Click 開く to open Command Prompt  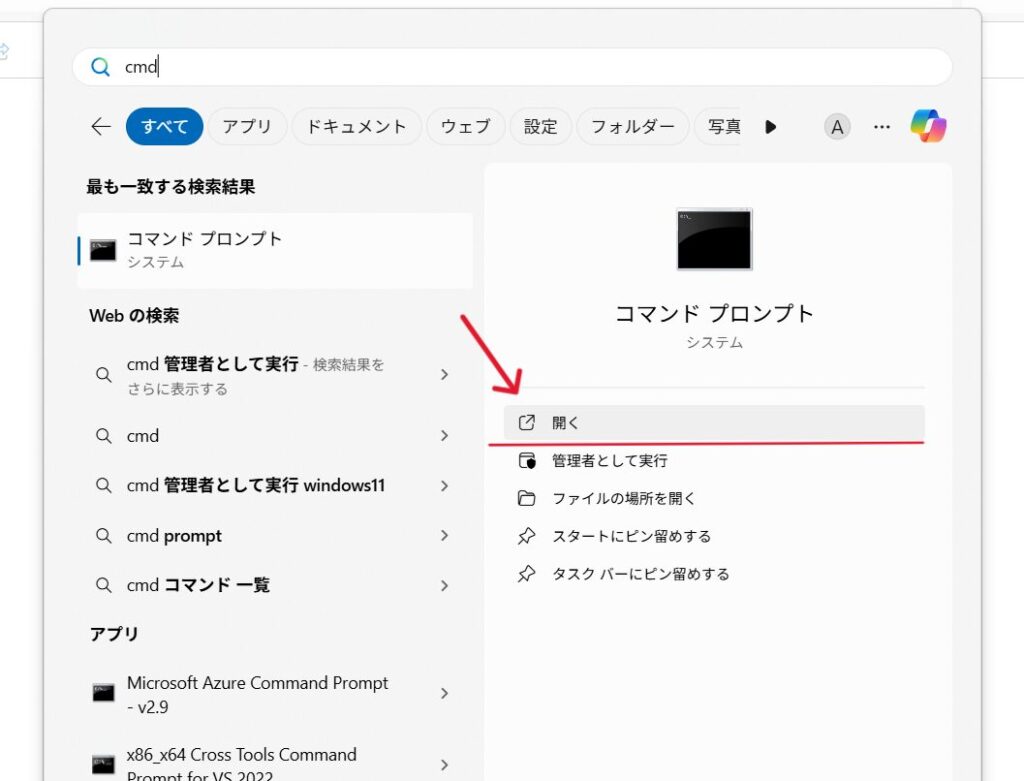(x=566, y=423)
